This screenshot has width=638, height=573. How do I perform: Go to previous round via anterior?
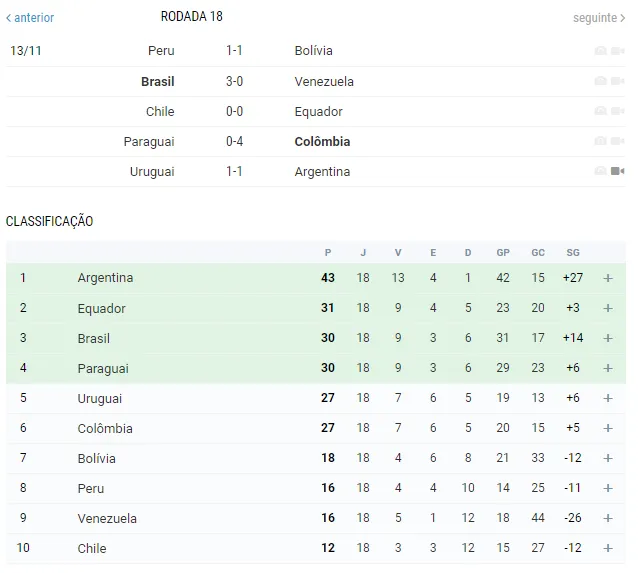coord(30,17)
